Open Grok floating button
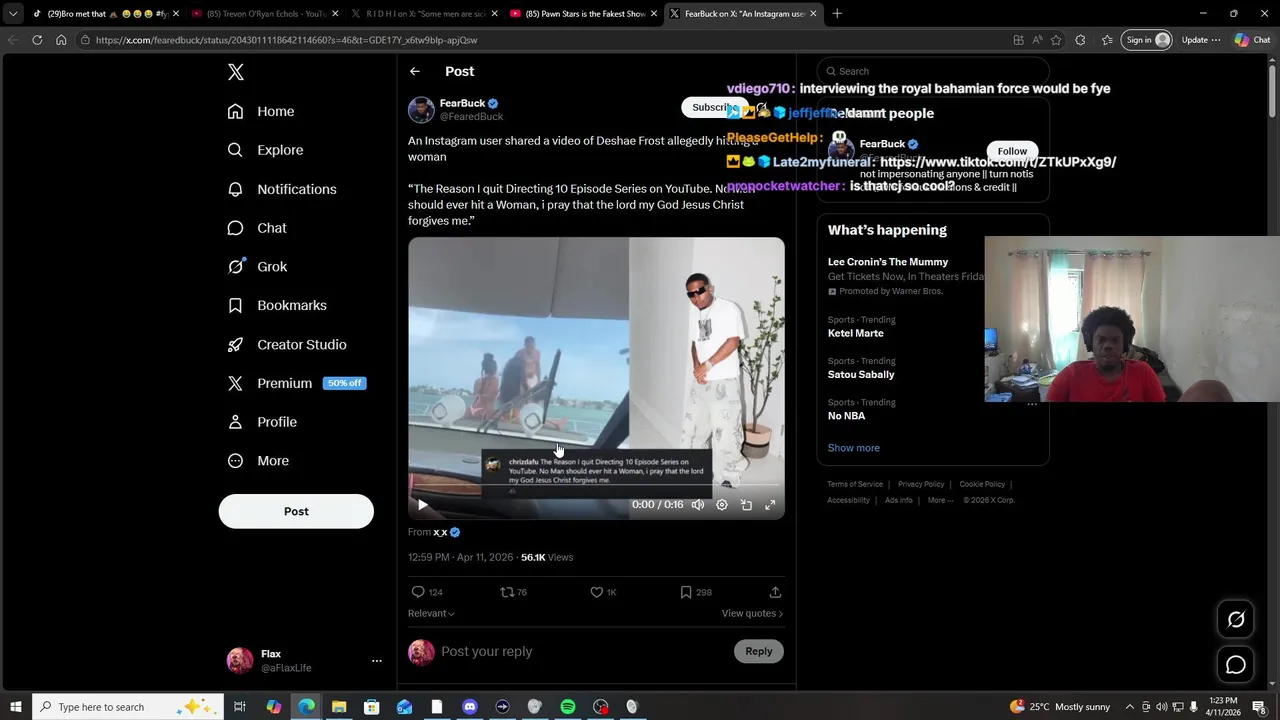Viewport: 1280px width, 720px height. (1236, 620)
